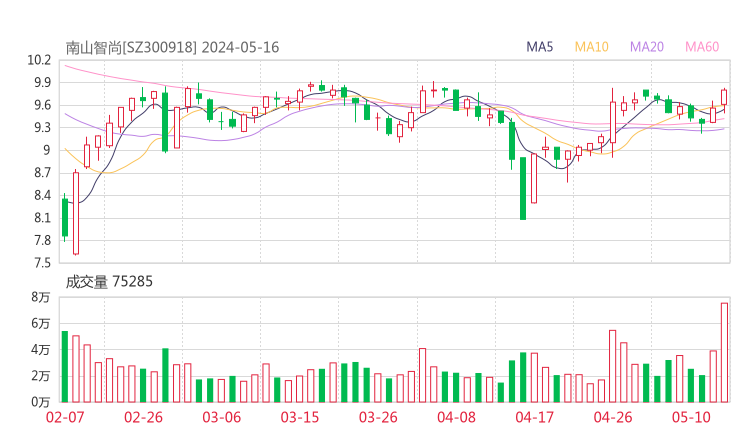
Task: Click the 8.7 price axis label
Action: 42,173
